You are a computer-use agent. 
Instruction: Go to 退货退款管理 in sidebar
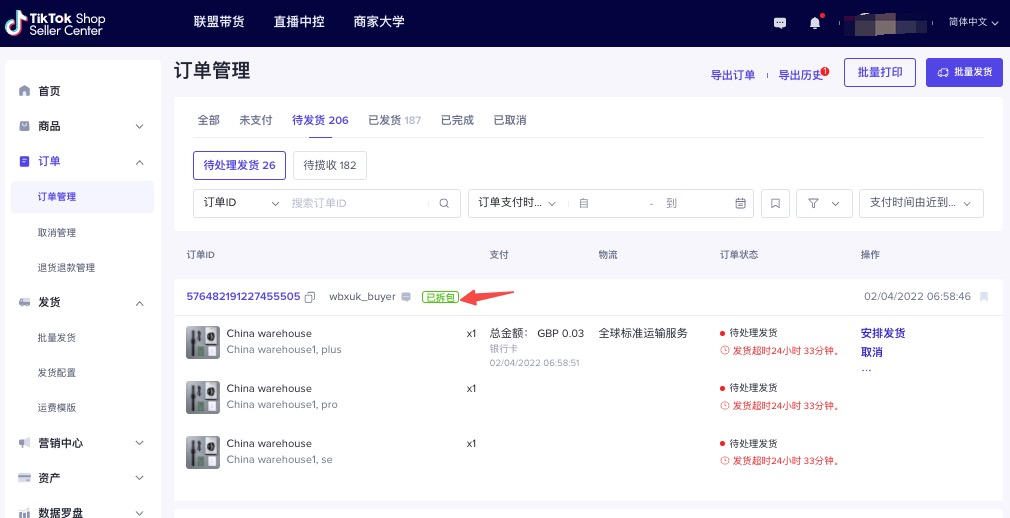pyautogui.click(x=66, y=267)
